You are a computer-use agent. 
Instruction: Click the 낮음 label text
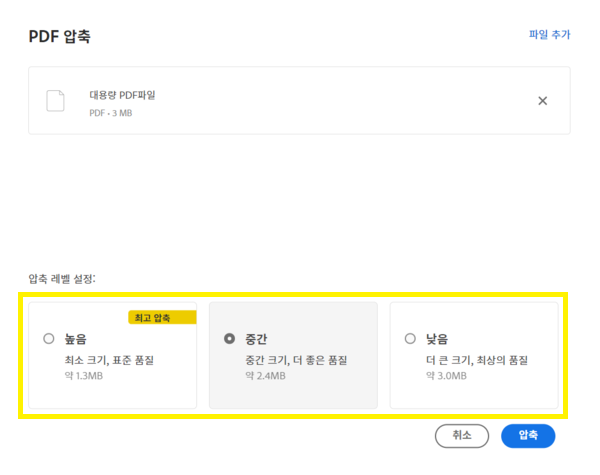[436, 339]
